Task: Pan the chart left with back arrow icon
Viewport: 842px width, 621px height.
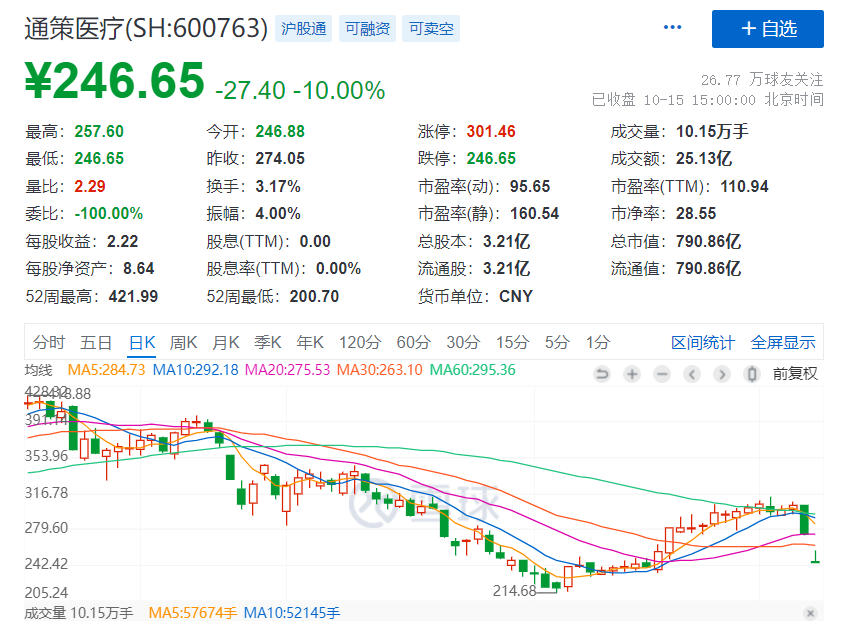Action: tap(691, 374)
